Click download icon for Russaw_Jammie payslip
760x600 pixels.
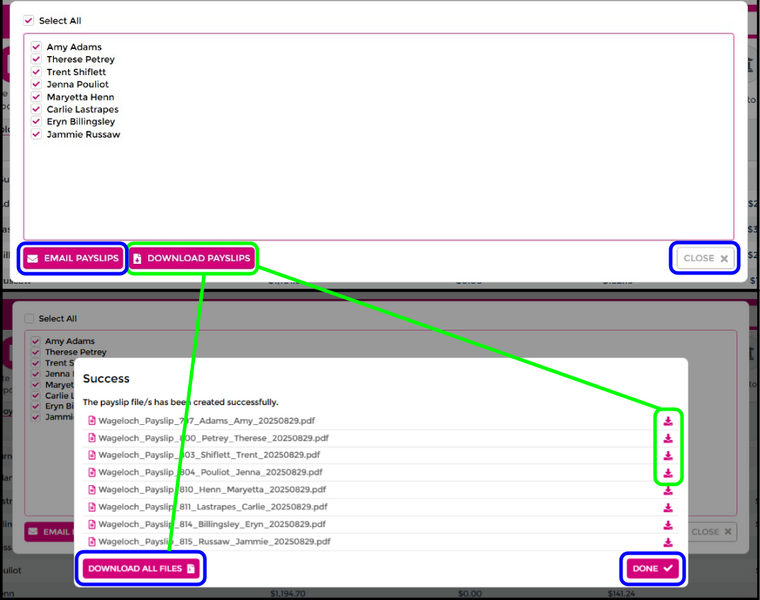point(668,541)
